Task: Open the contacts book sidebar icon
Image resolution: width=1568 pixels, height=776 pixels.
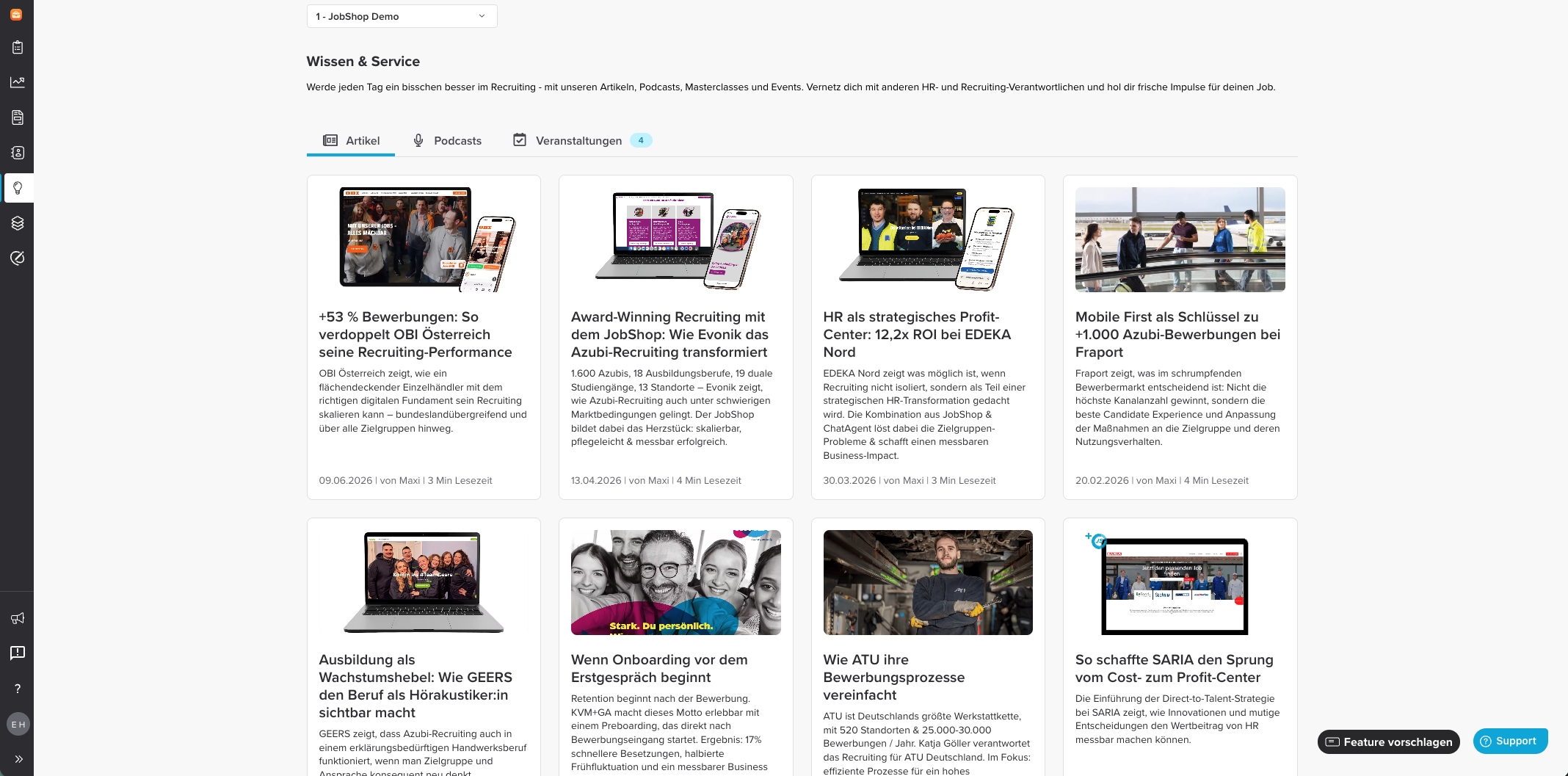Action: coord(18,153)
